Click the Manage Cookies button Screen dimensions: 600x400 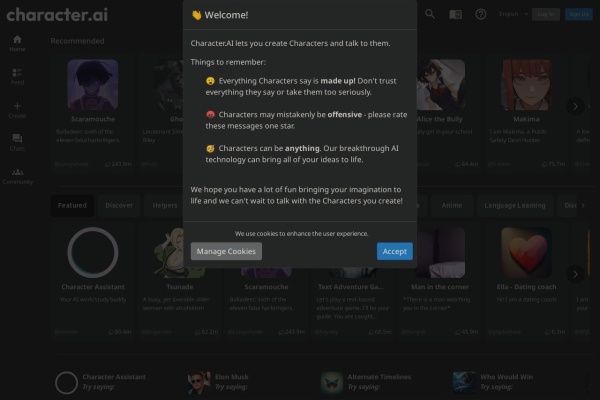pos(226,251)
